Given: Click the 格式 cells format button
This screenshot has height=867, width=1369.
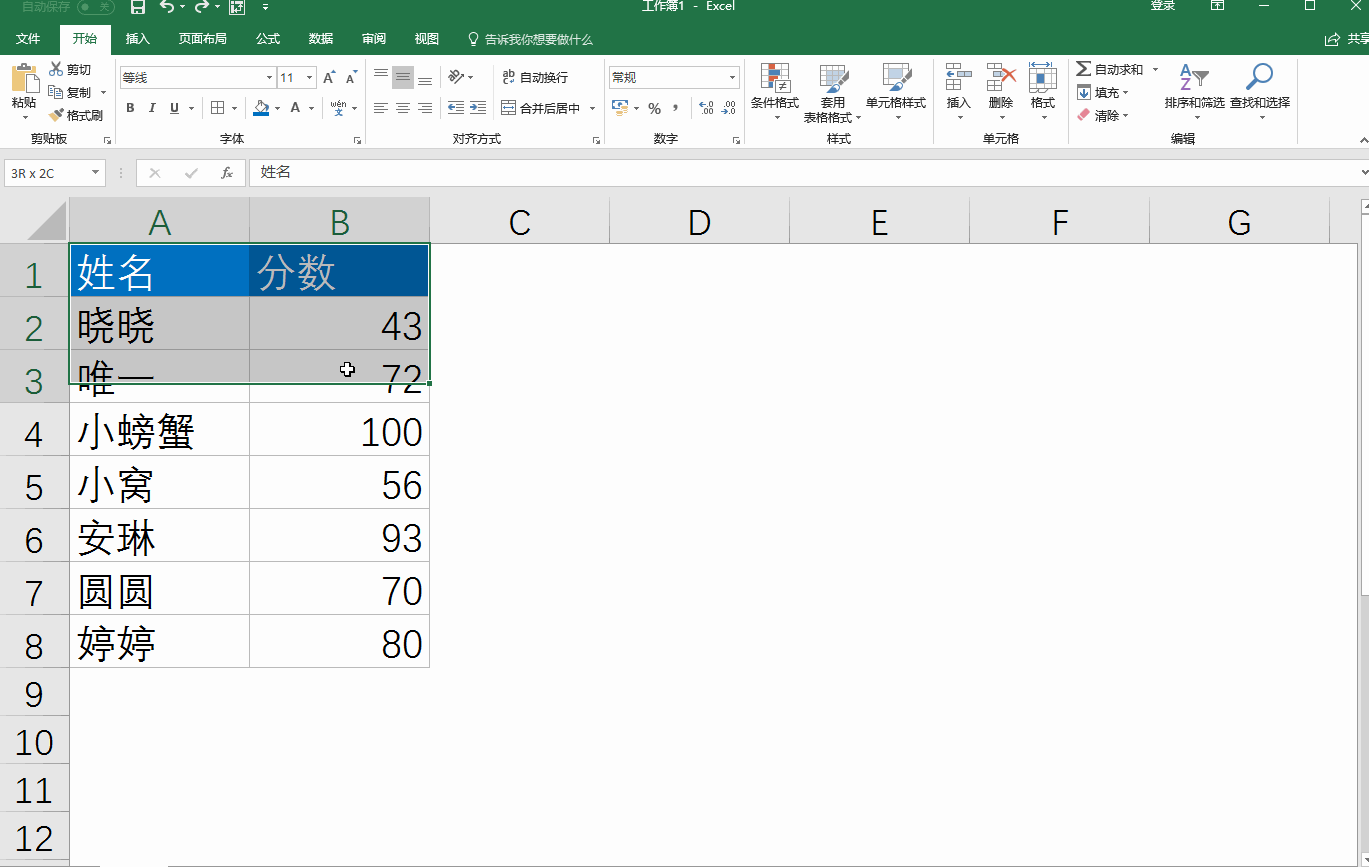Looking at the screenshot, I should [x=1043, y=90].
